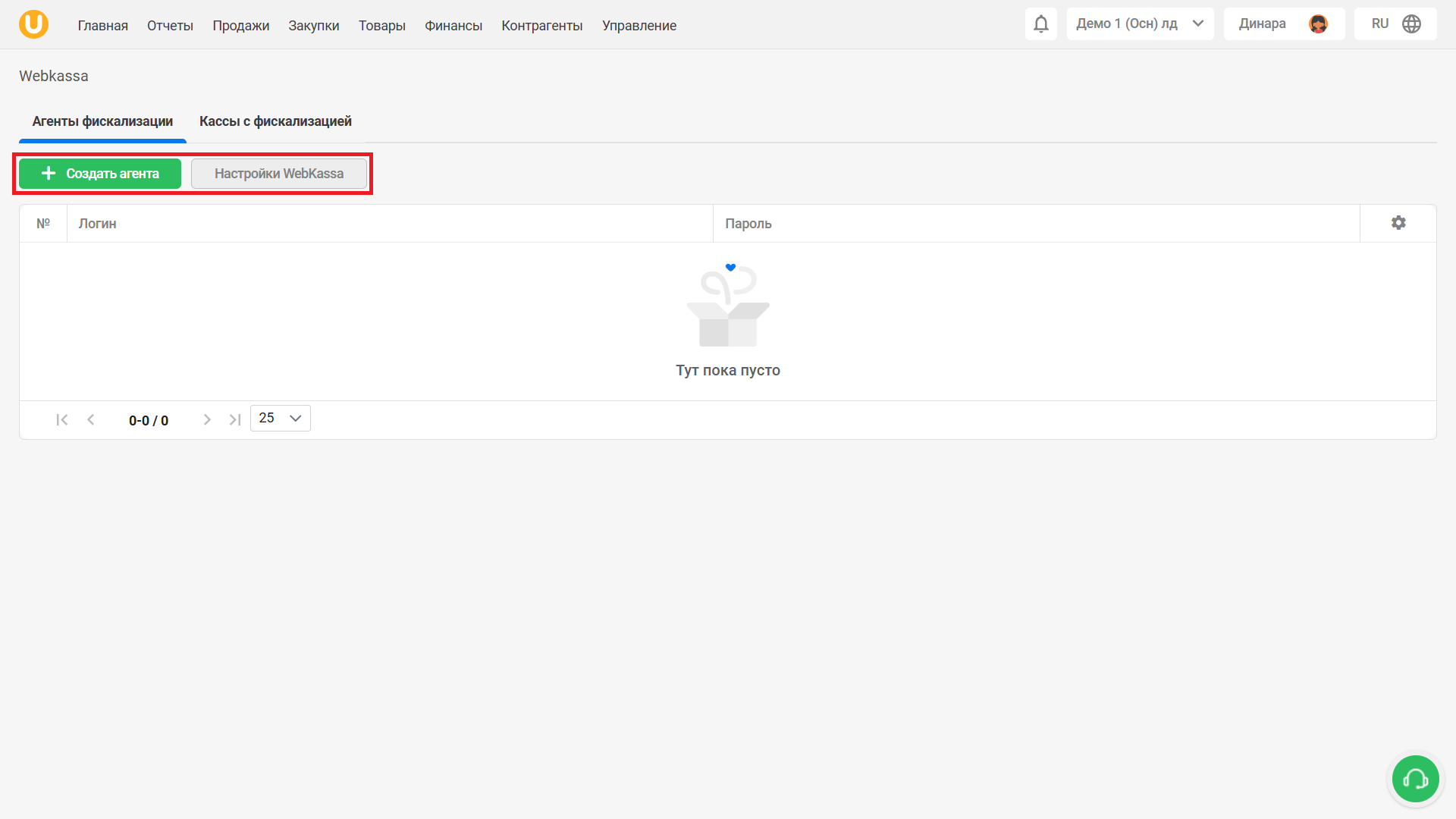The image size is (1456, 819).
Task: Open the notifications bell
Action: pyautogui.click(x=1040, y=24)
